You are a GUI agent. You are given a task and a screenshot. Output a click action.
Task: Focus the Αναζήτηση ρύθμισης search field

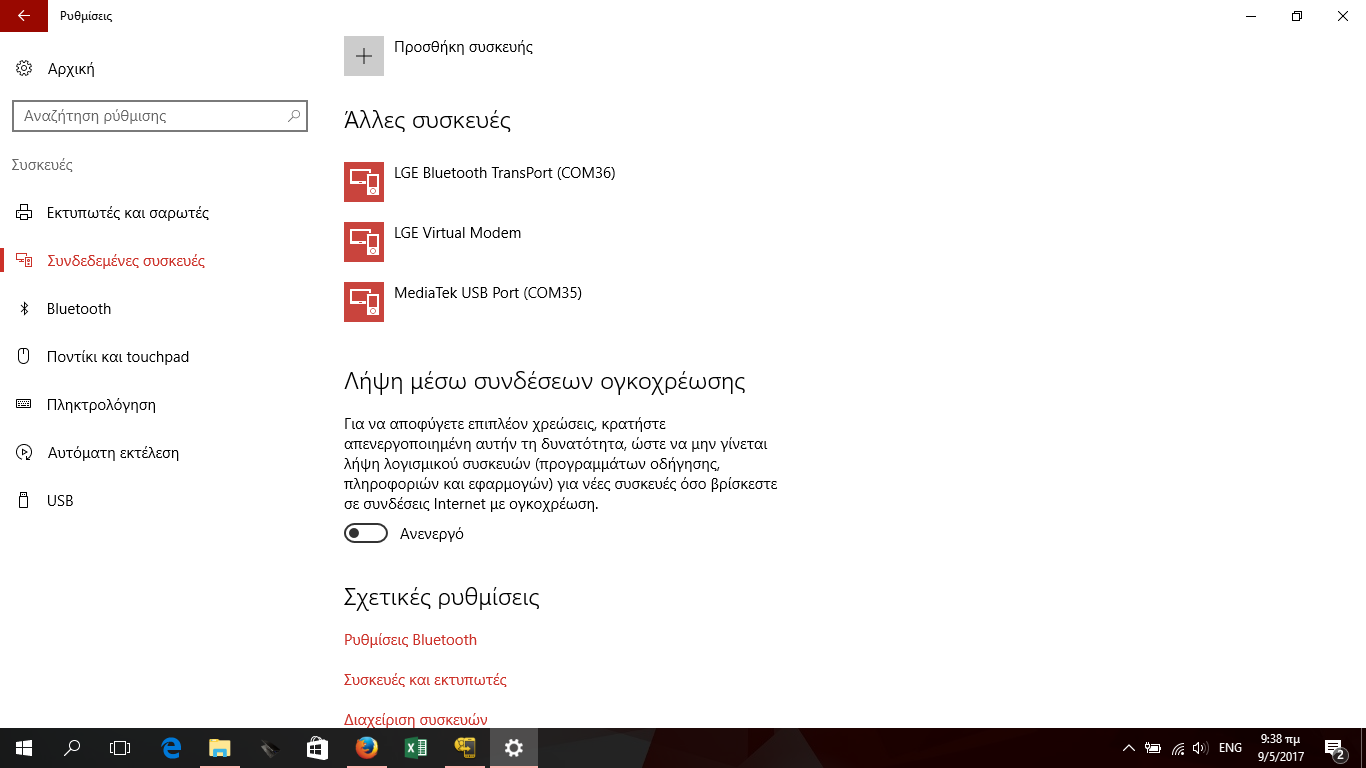click(x=160, y=116)
